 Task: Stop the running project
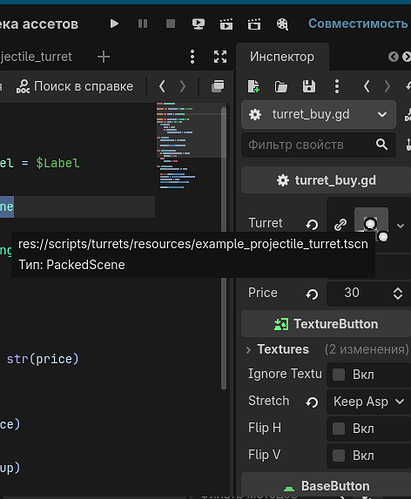point(170,24)
